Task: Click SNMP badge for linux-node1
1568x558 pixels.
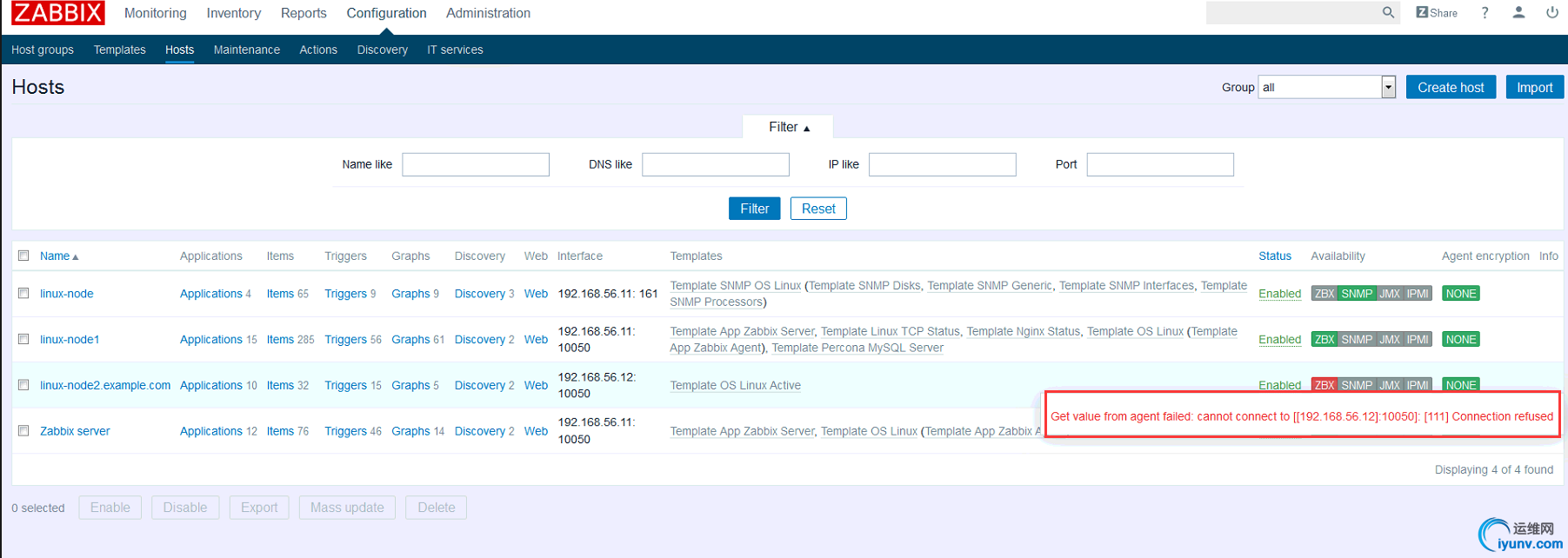Action: tap(1357, 340)
